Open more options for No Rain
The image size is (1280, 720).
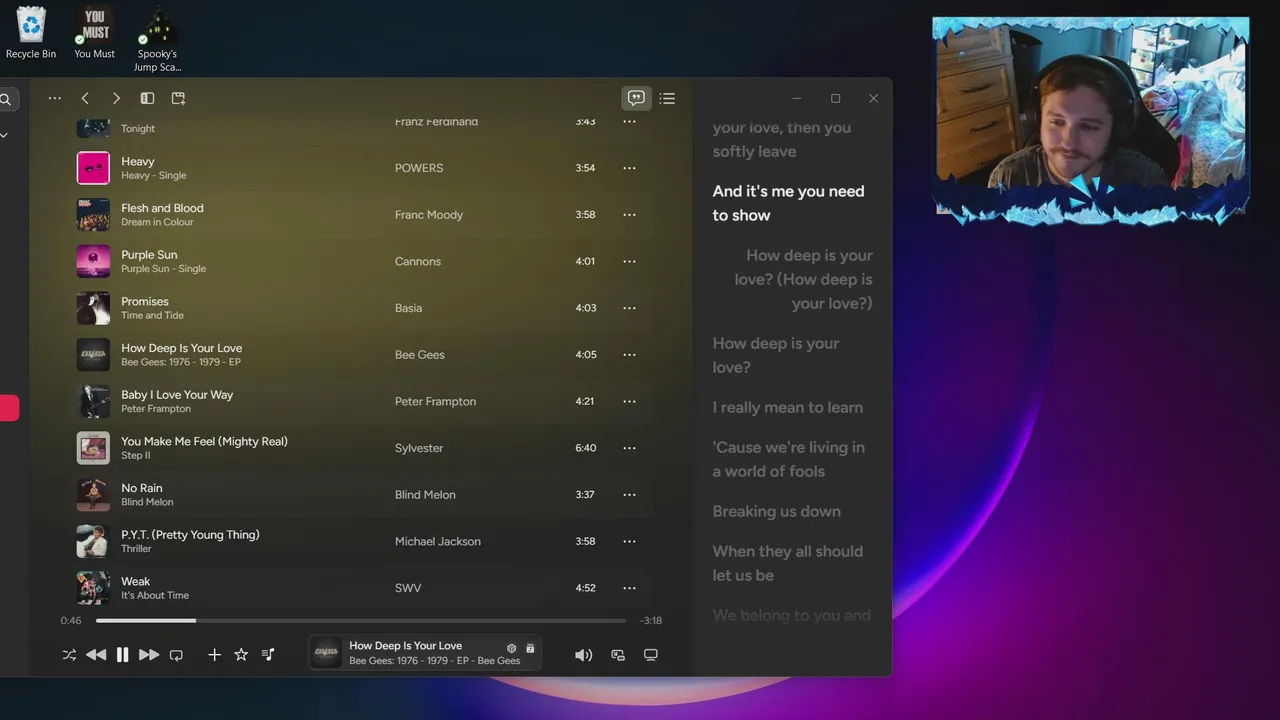click(629, 495)
